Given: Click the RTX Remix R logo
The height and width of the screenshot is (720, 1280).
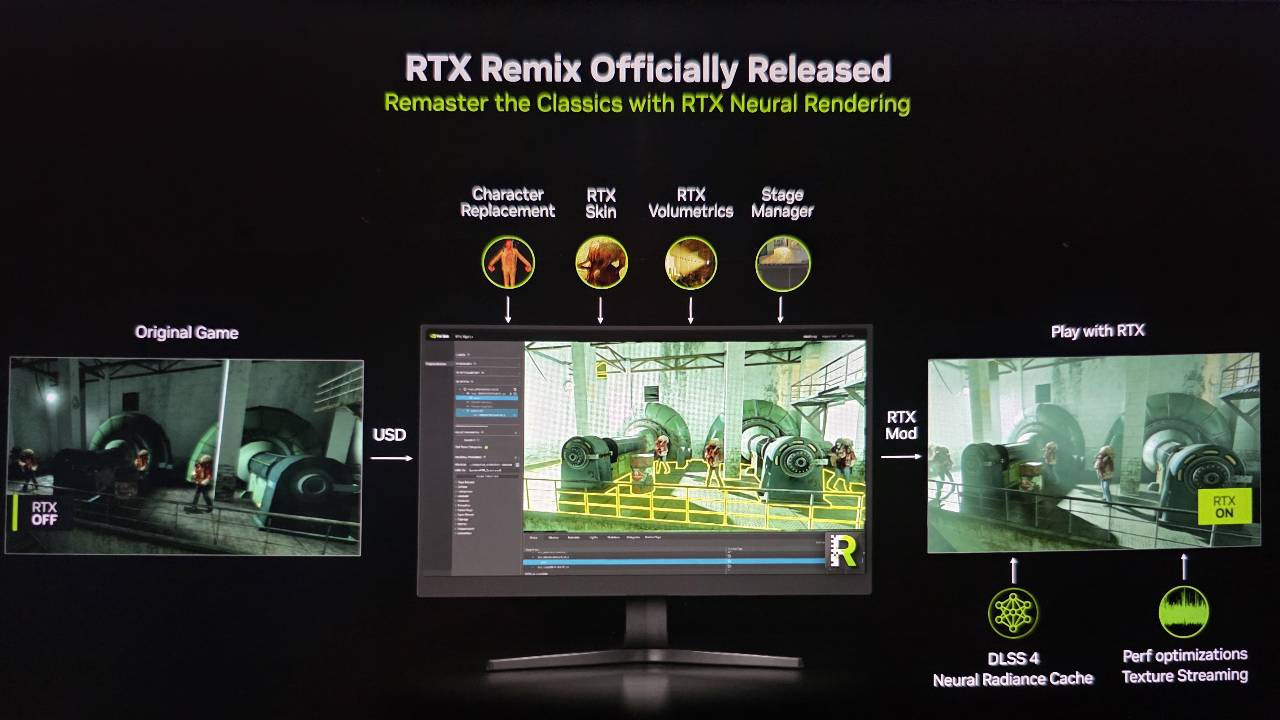Looking at the screenshot, I should [843, 550].
